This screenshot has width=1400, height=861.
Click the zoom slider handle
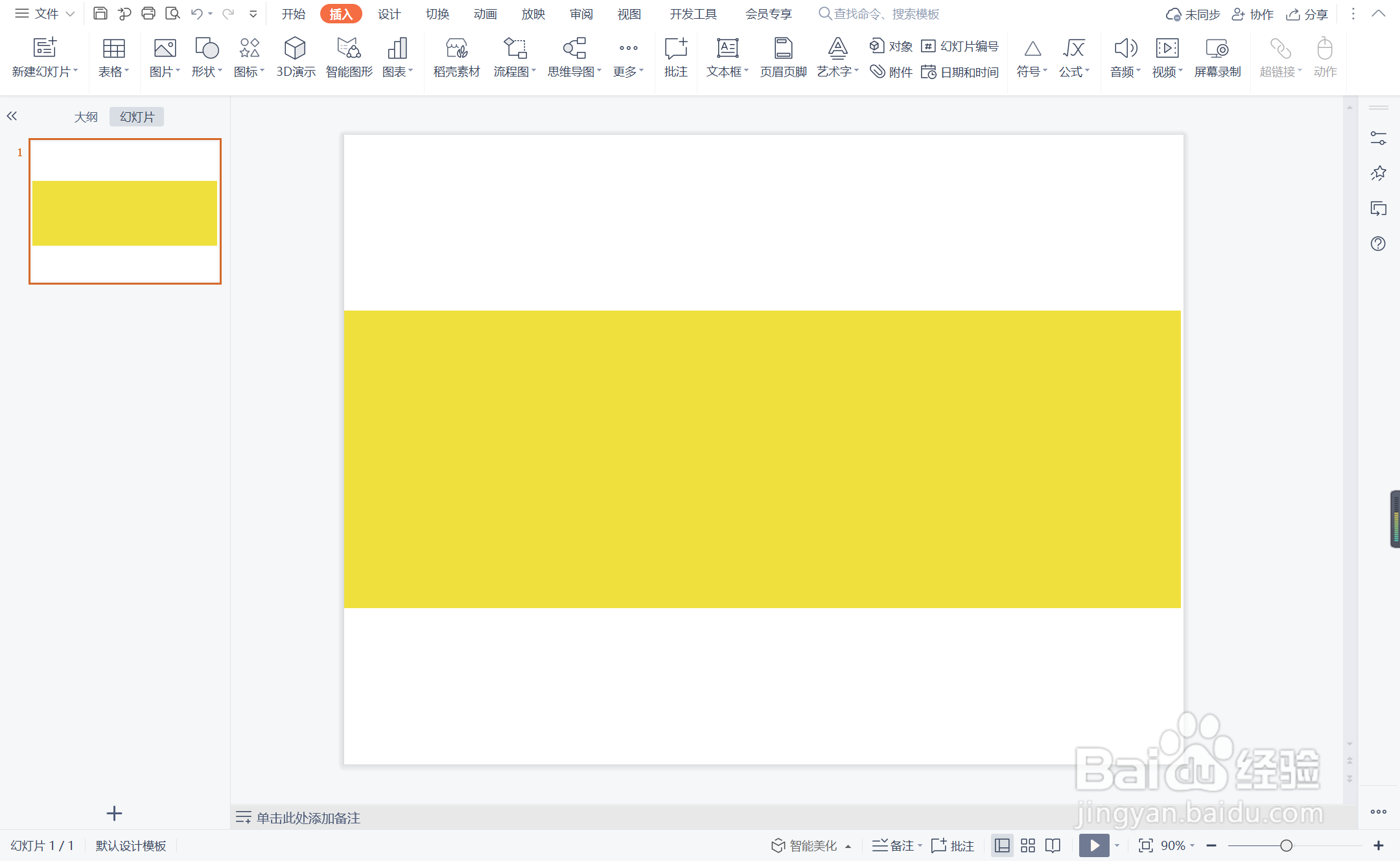1287,845
